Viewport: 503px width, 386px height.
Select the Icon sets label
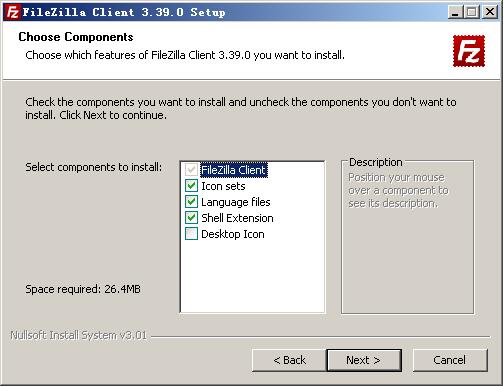pyautogui.click(x=223, y=186)
